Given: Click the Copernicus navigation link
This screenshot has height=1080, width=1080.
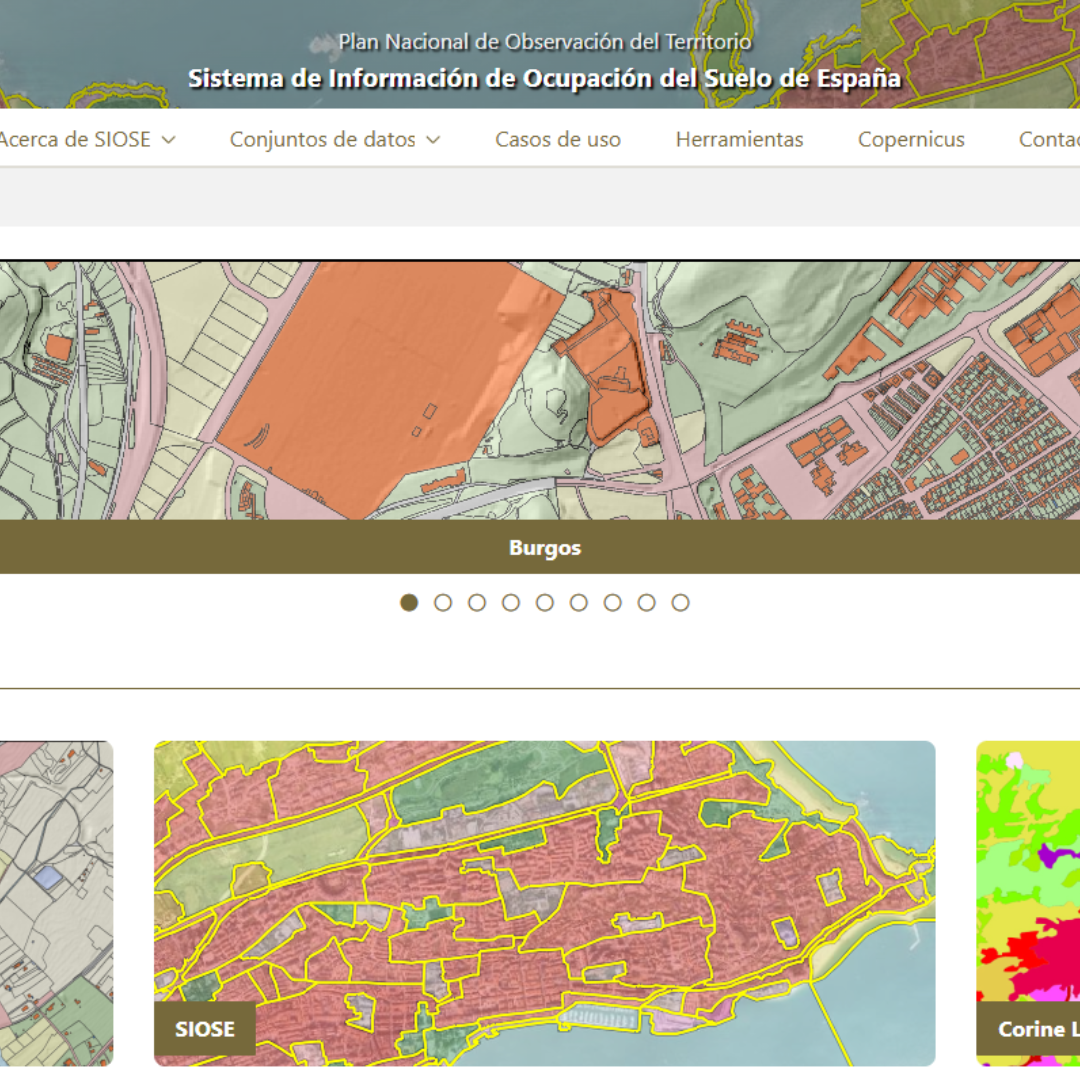Looking at the screenshot, I should (x=911, y=140).
